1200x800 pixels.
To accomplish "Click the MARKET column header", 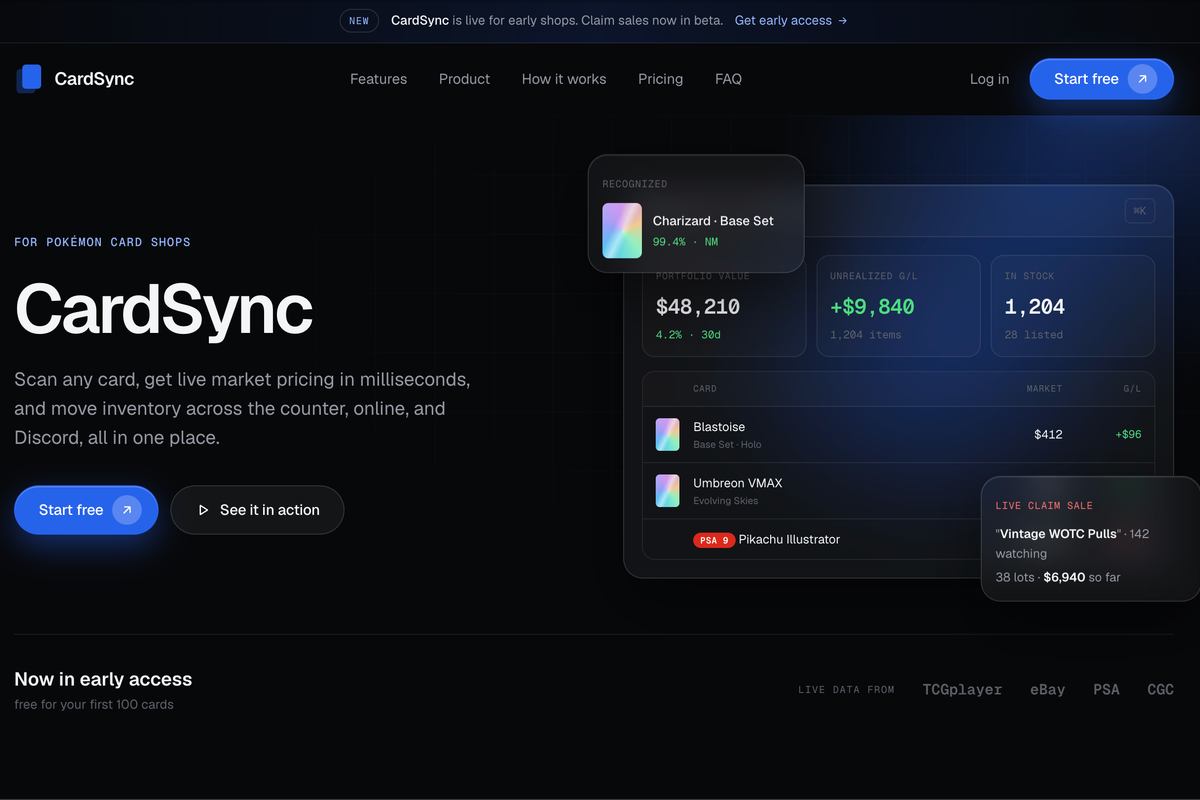I will click(x=1044, y=388).
